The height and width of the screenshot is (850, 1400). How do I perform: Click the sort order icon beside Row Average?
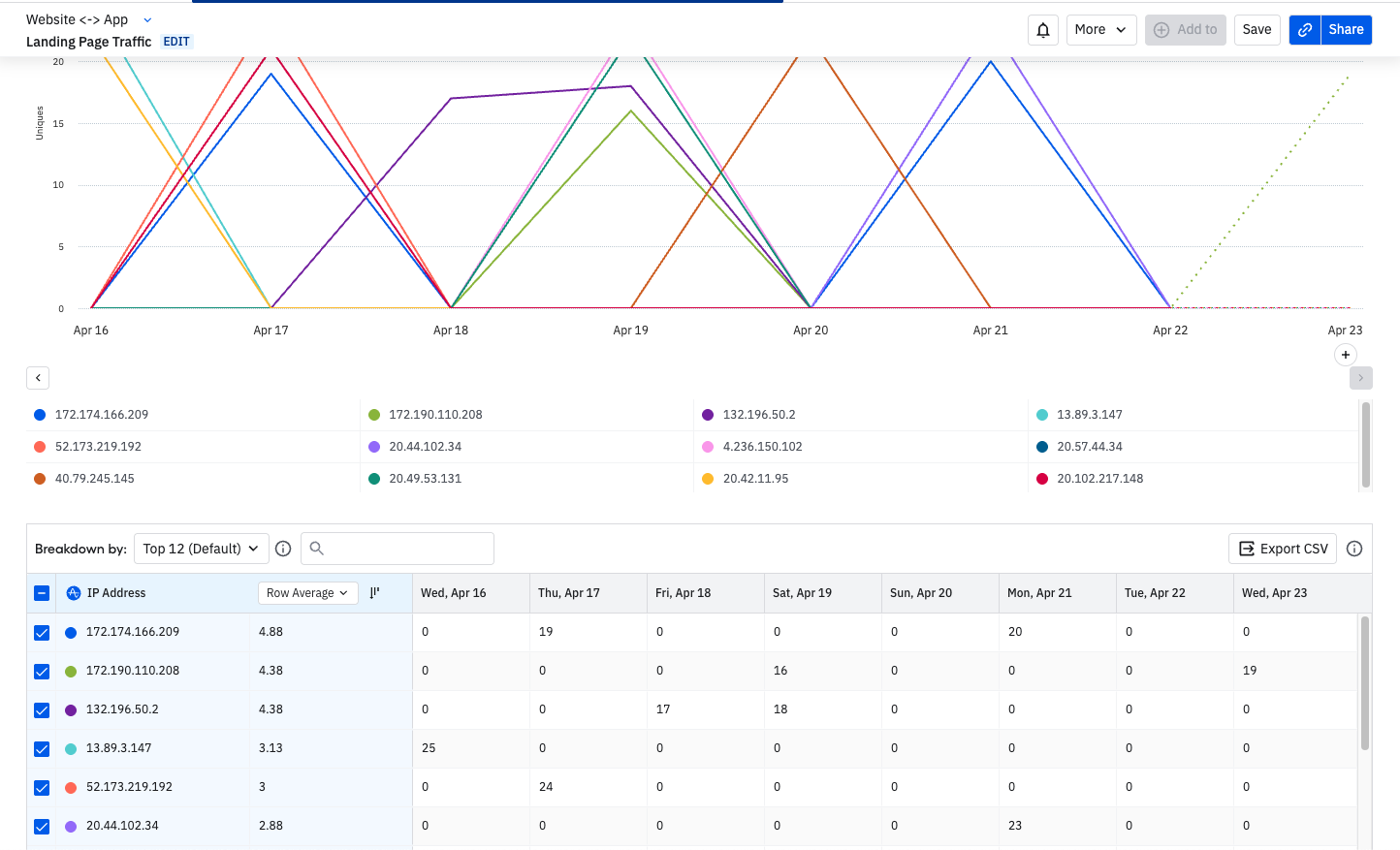[374, 593]
